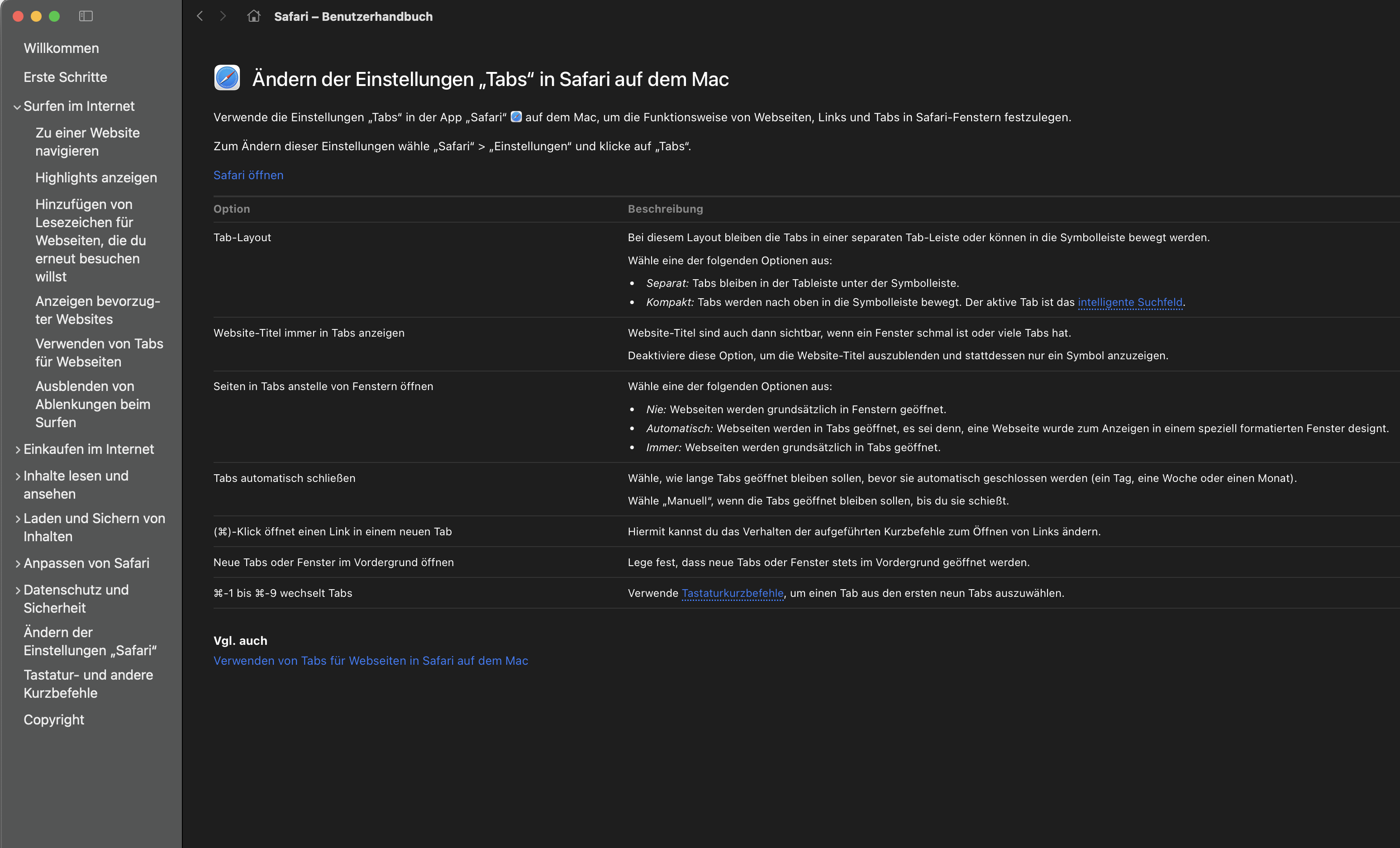Toggle the sidebar visibility icon
Viewport: 1400px width, 848px height.
point(86,16)
